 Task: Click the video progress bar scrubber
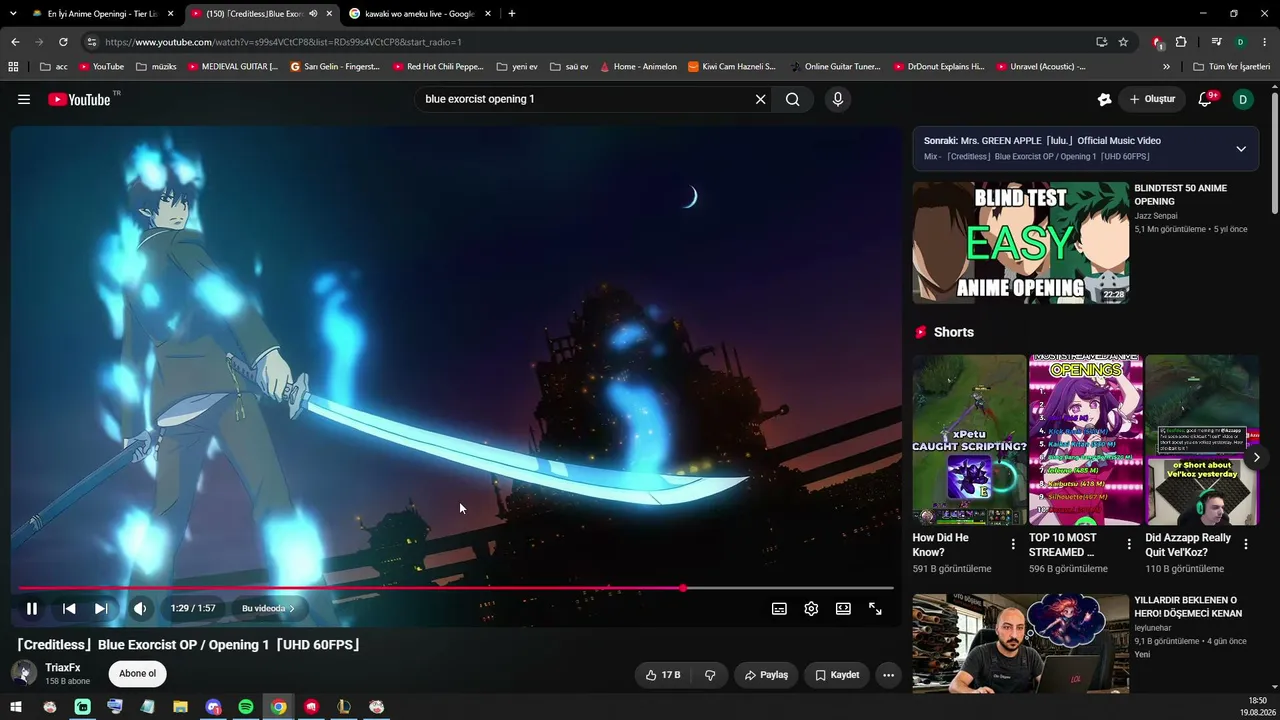(x=683, y=588)
